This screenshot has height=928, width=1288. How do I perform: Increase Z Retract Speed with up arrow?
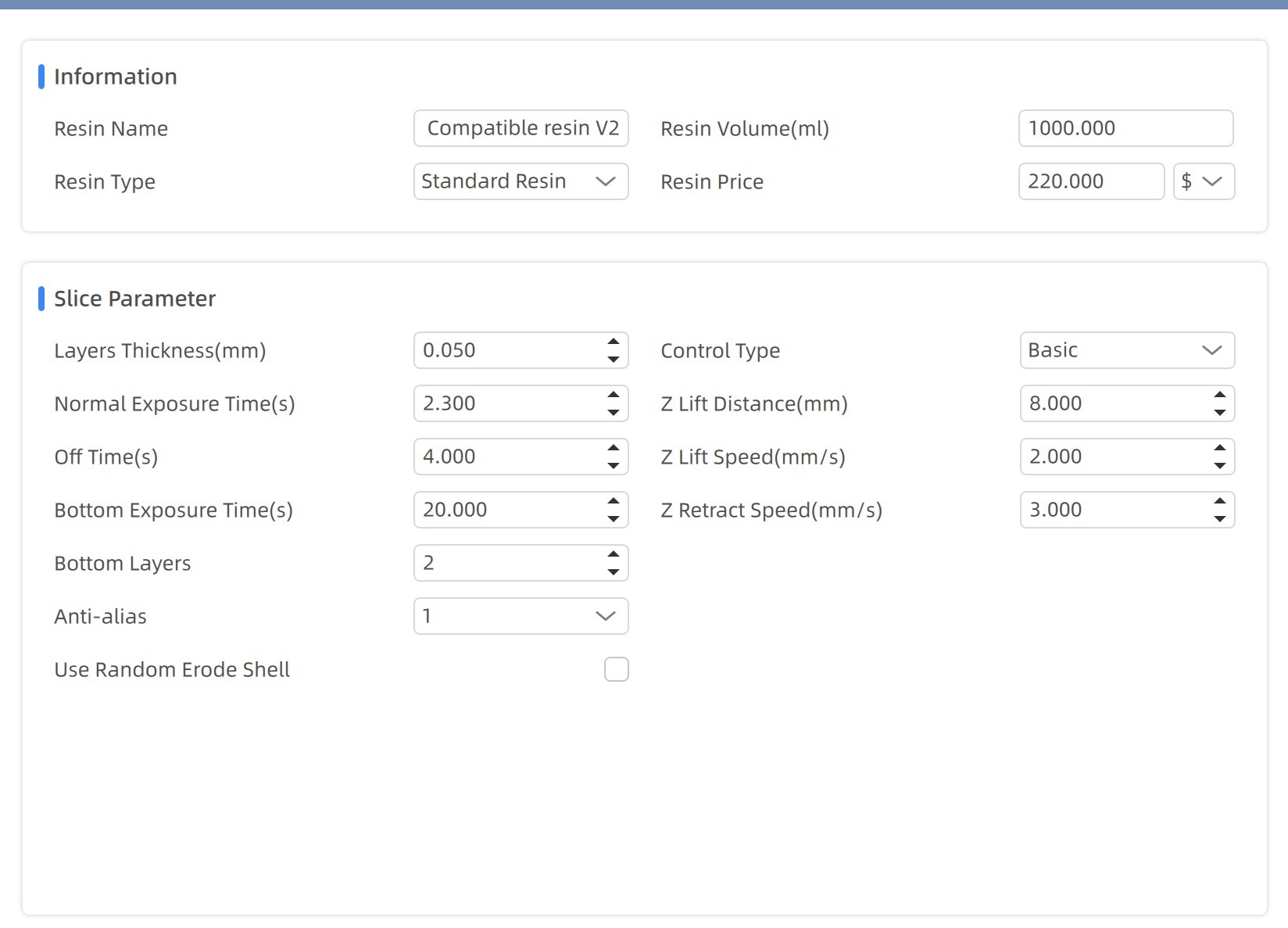(1220, 501)
